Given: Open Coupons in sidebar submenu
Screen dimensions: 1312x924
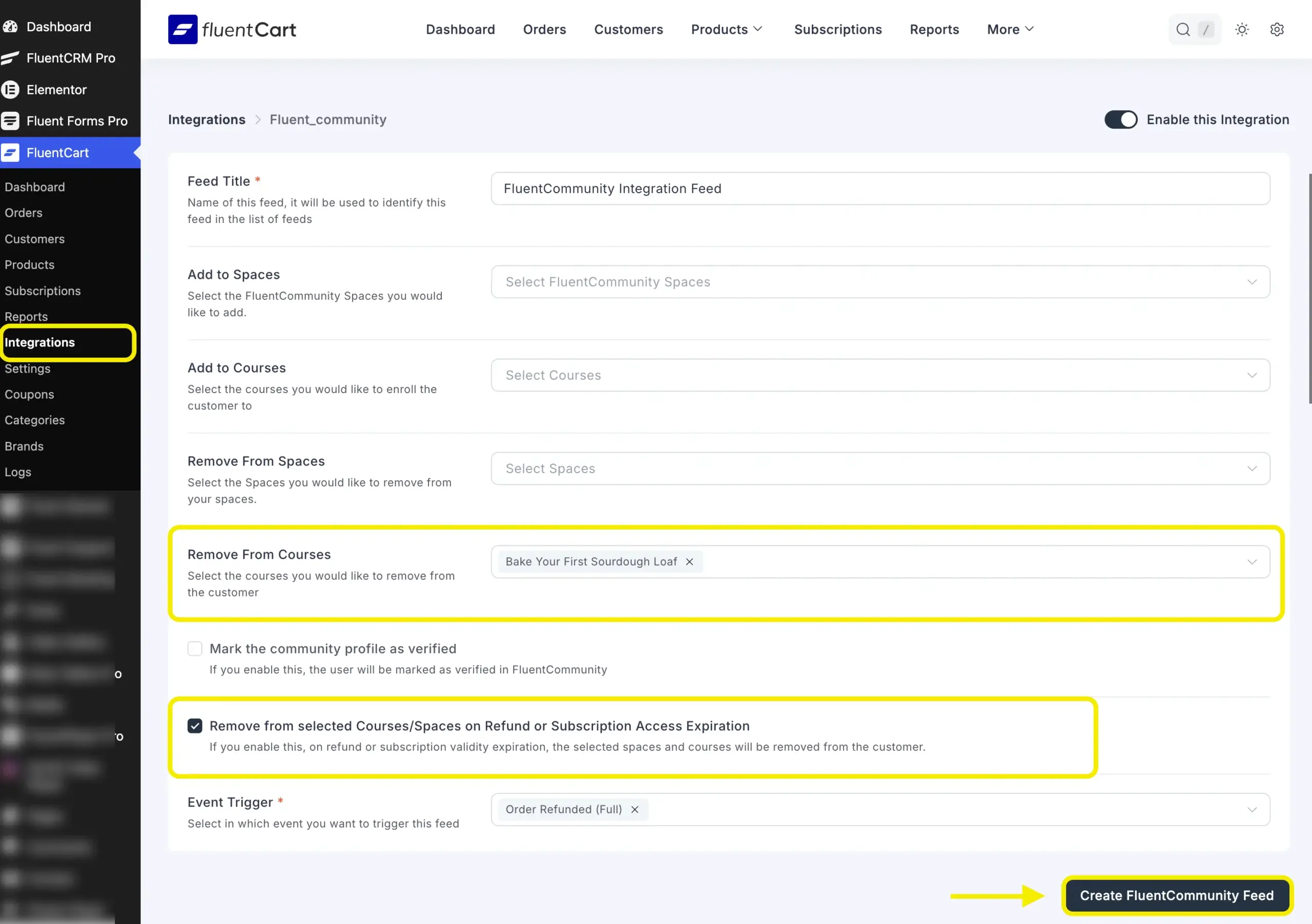Looking at the screenshot, I should (x=29, y=394).
